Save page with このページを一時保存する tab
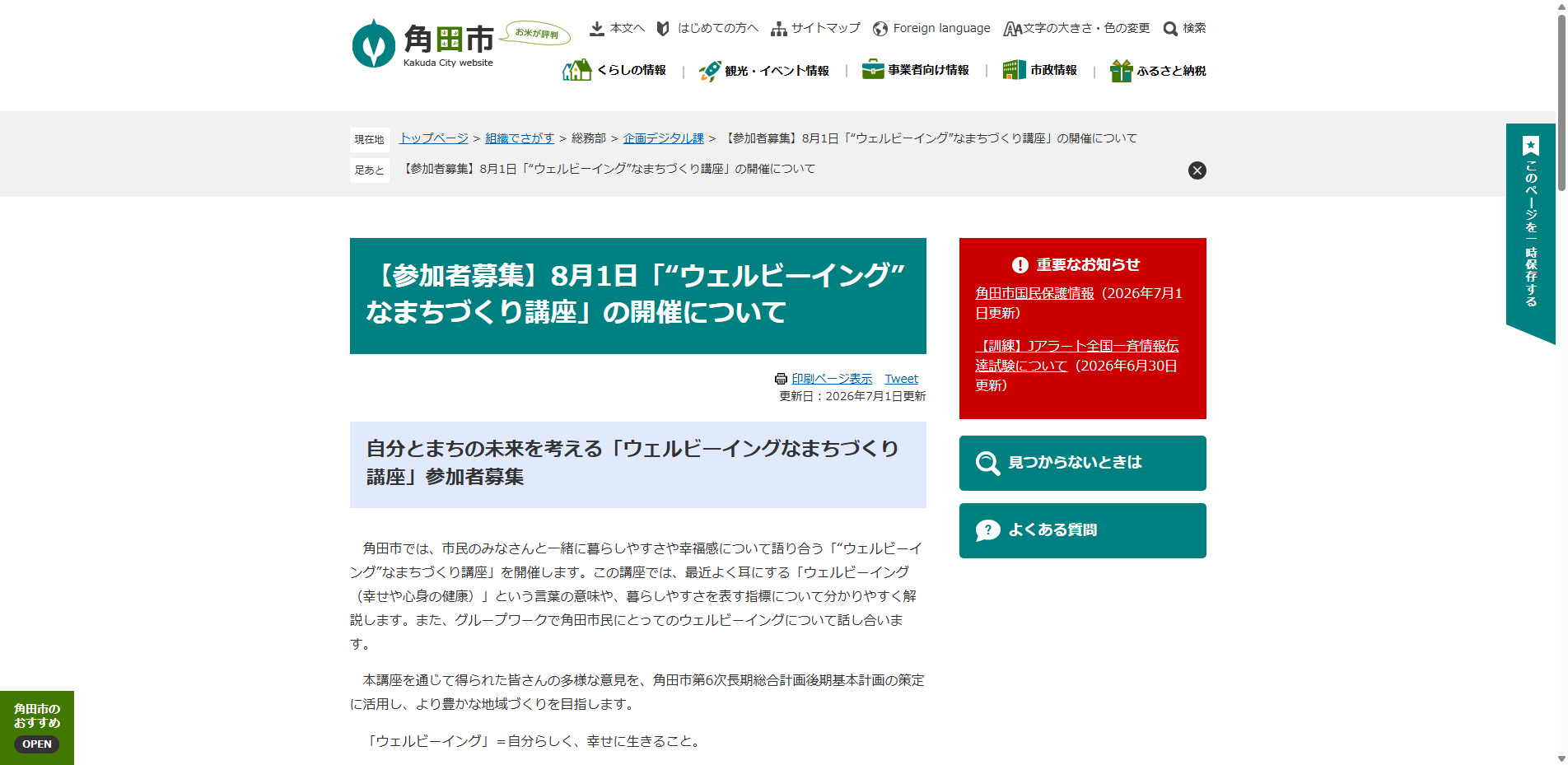 pos(1530,233)
